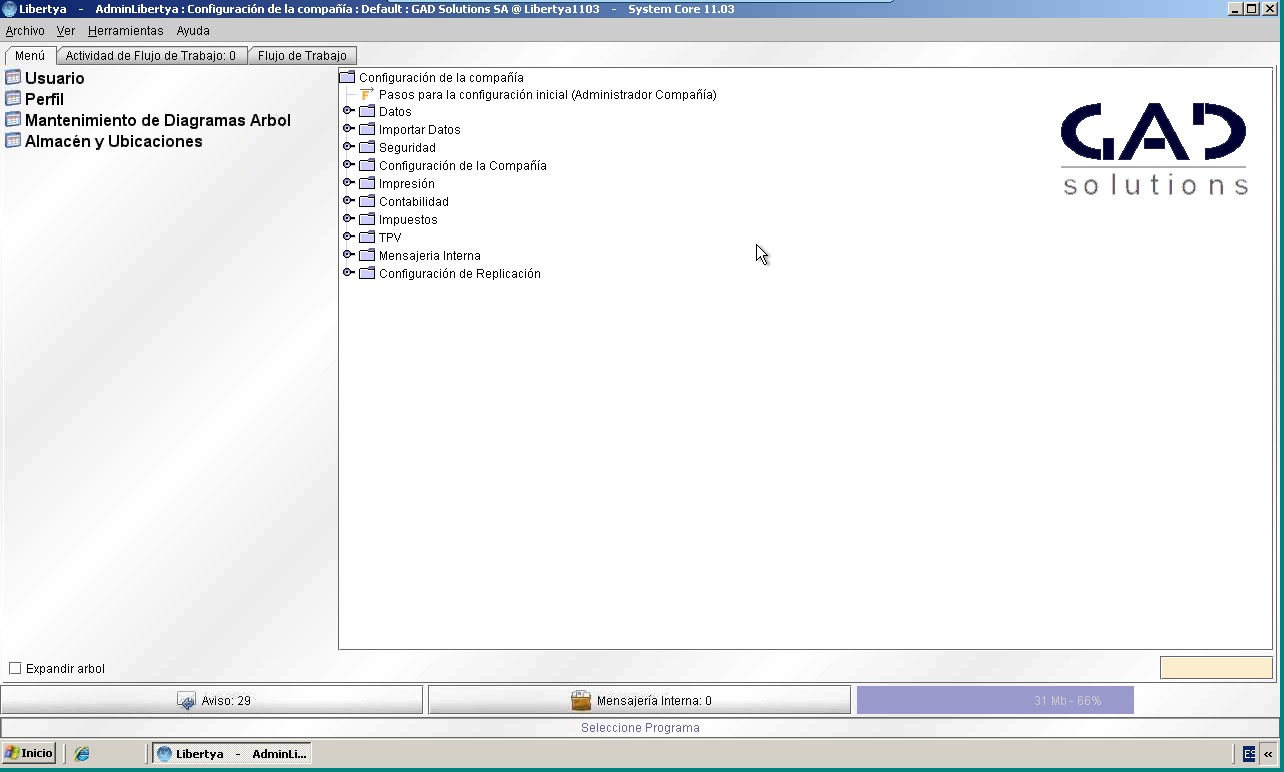Select Mensajeria Interna tree row text
Image resolution: width=1284 pixels, height=772 pixels.
click(430, 256)
